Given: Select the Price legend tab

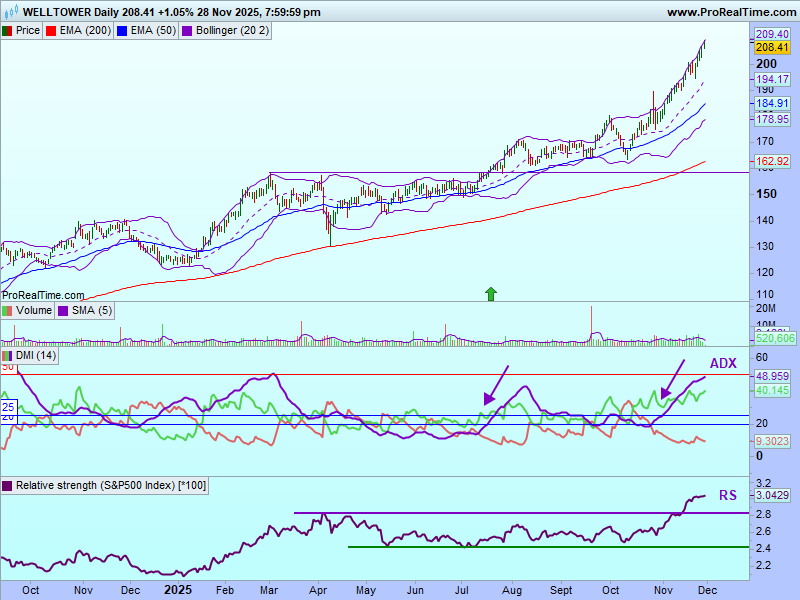Looking at the screenshot, I should pyautogui.click(x=28, y=31).
